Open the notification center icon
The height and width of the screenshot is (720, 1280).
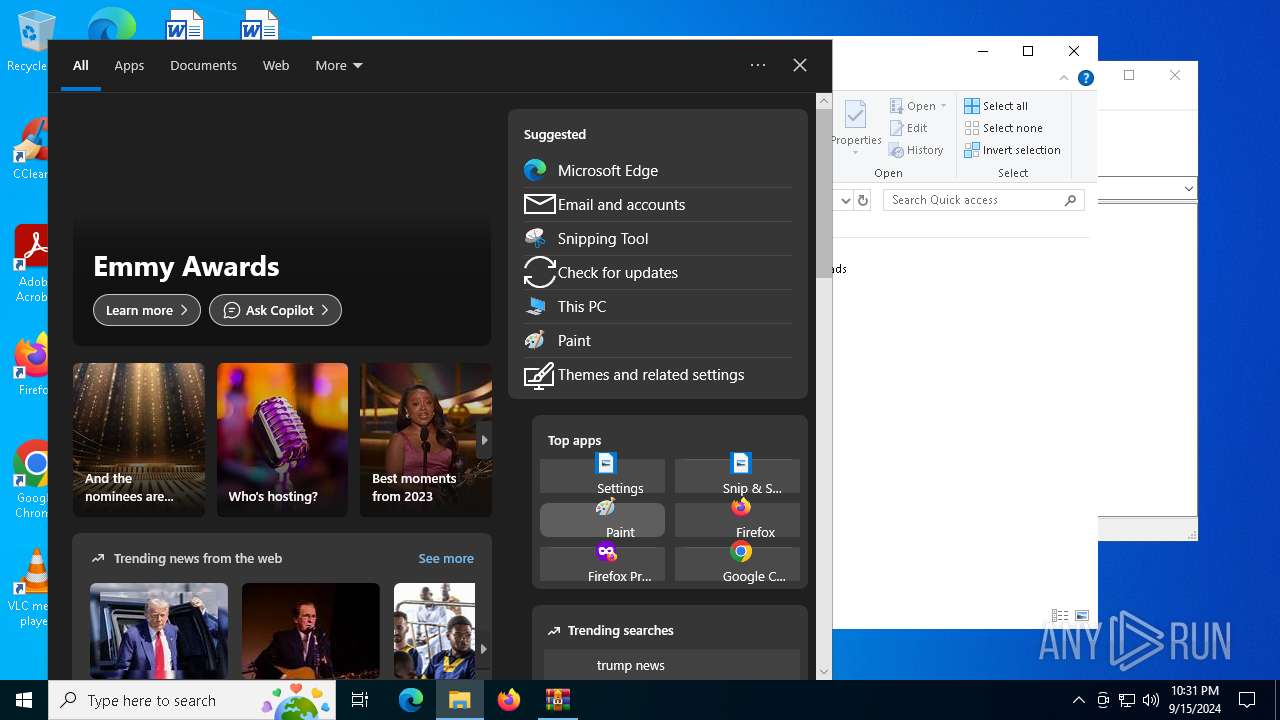1247,700
